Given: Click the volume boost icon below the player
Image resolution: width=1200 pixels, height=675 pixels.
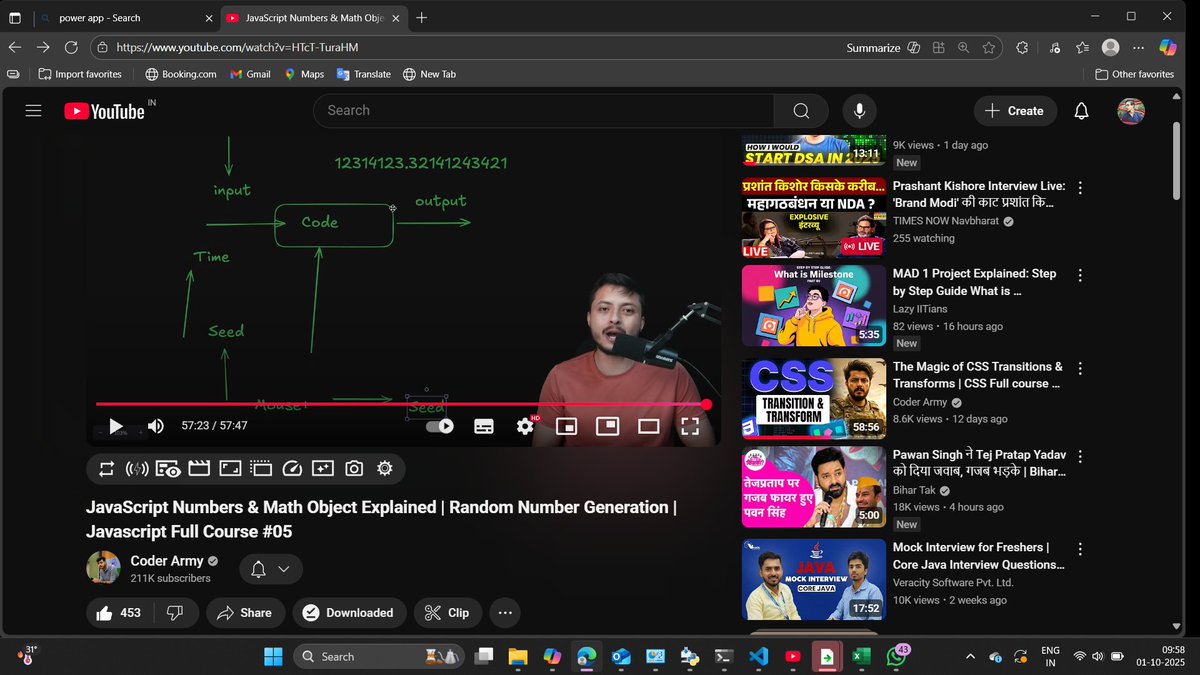Looking at the screenshot, I should (x=137, y=468).
